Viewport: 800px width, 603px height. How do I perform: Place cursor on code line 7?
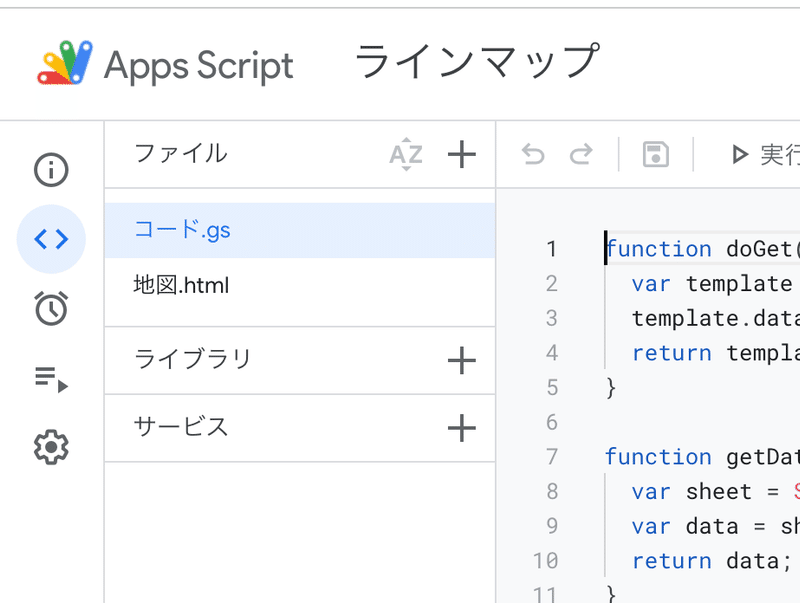(x=700, y=457)
